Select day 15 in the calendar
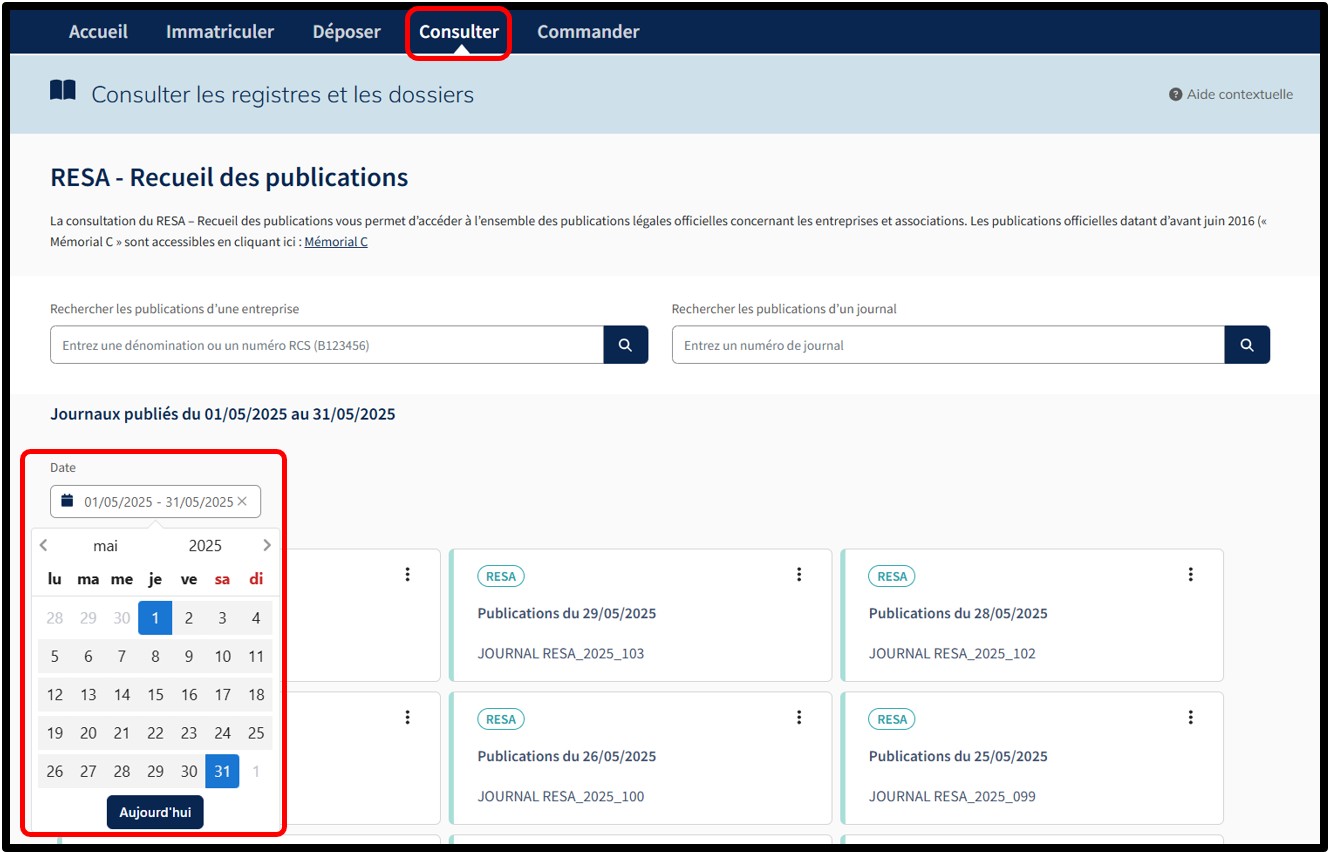 click(x=155, y=694)
